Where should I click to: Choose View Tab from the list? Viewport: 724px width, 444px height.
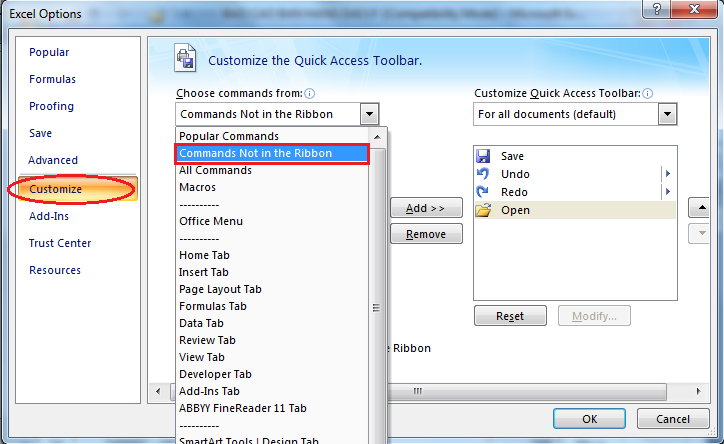point(272,357)
